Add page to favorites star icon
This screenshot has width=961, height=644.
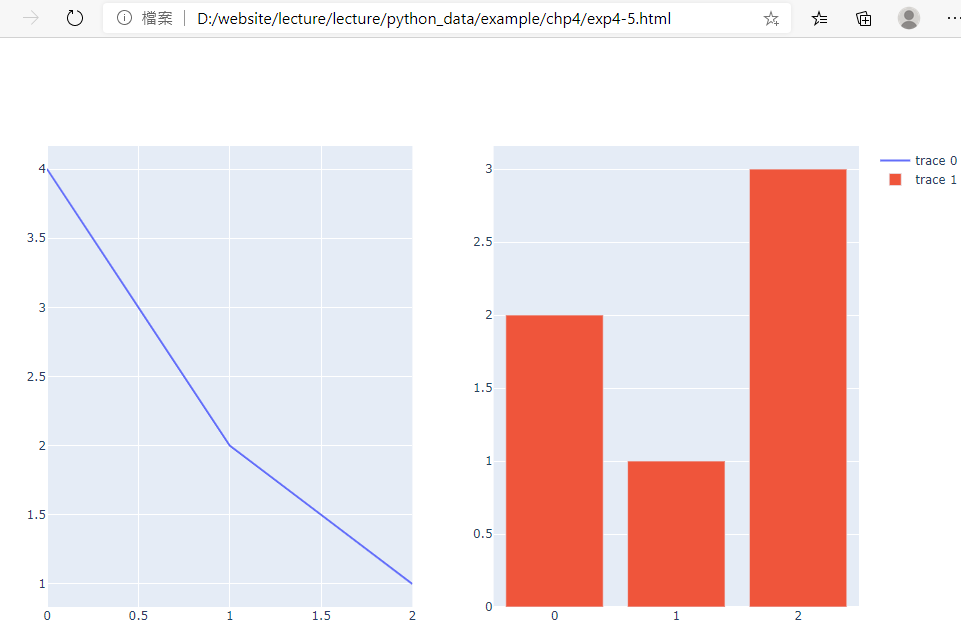click(x=771, y=19)
